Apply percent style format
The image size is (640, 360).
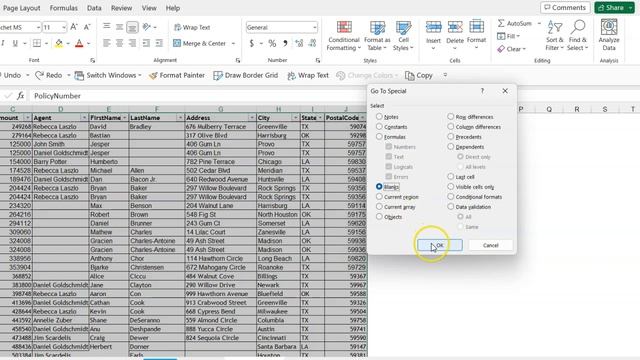272,43
